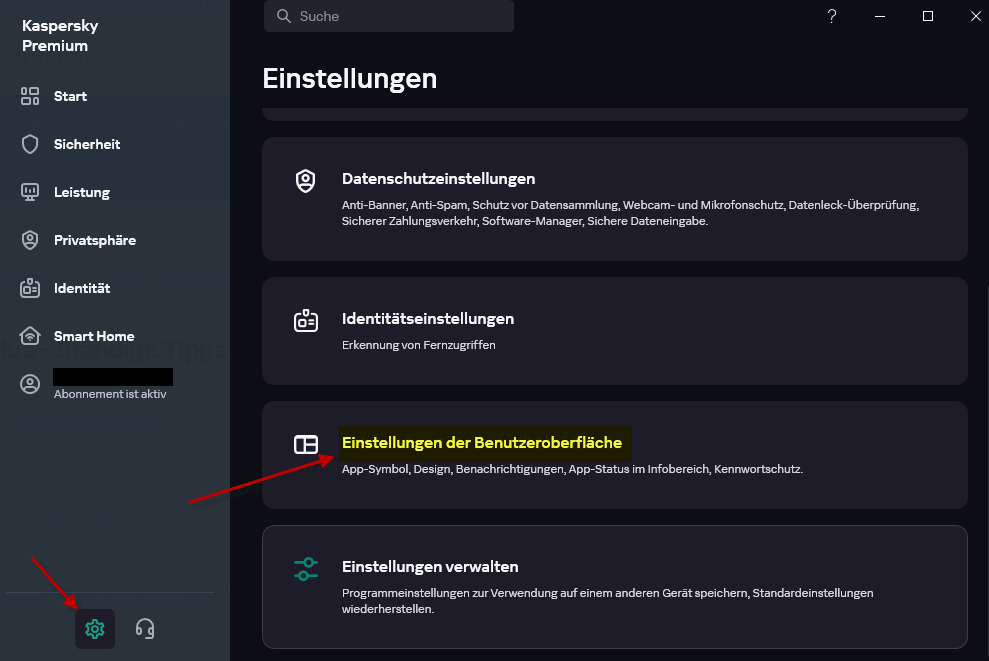The height and width of the screenshot is (661, 989).
Task: Open the Identität section
Action: (82, 288)
